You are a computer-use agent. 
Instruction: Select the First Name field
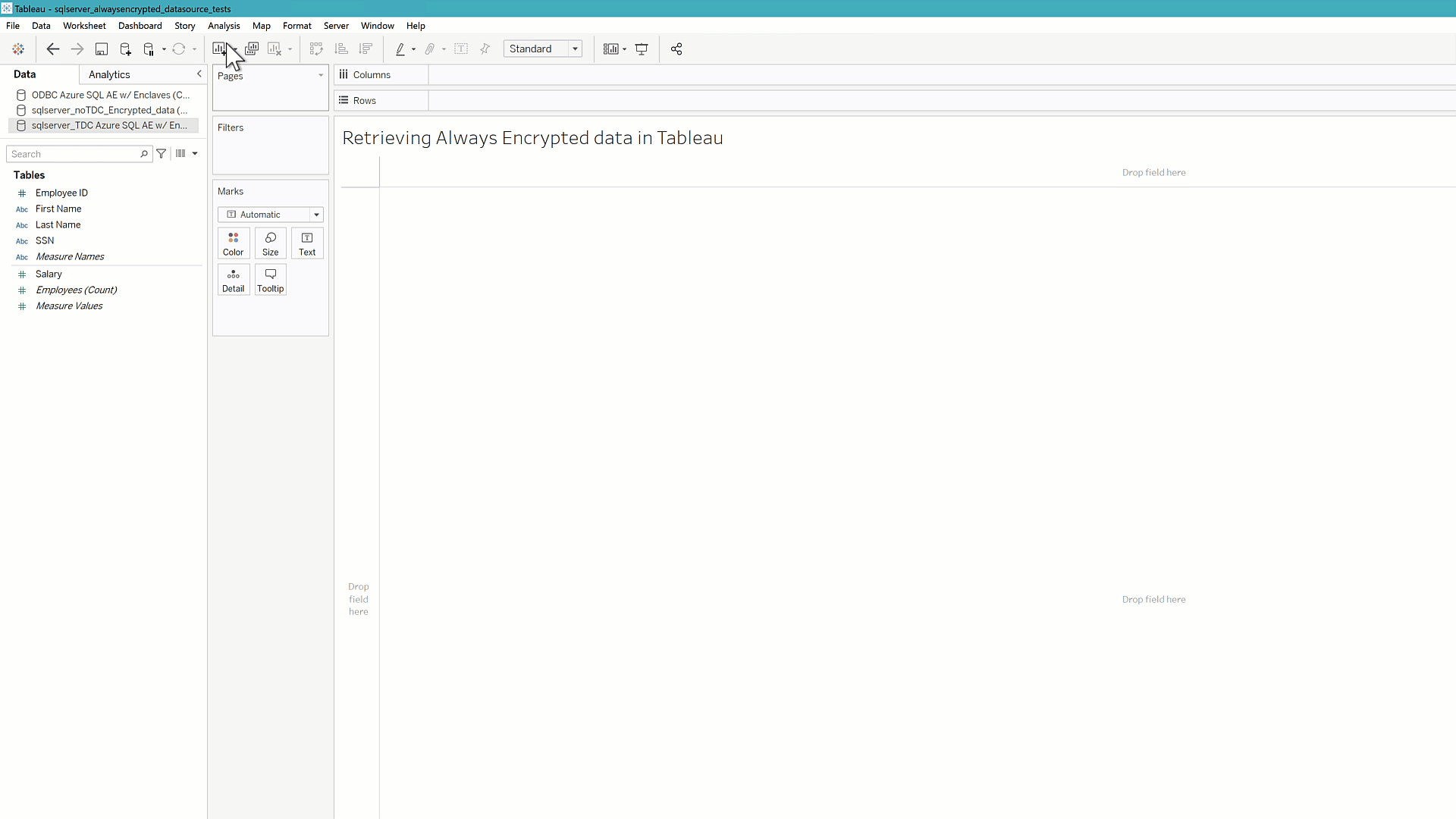pos(58,209)
